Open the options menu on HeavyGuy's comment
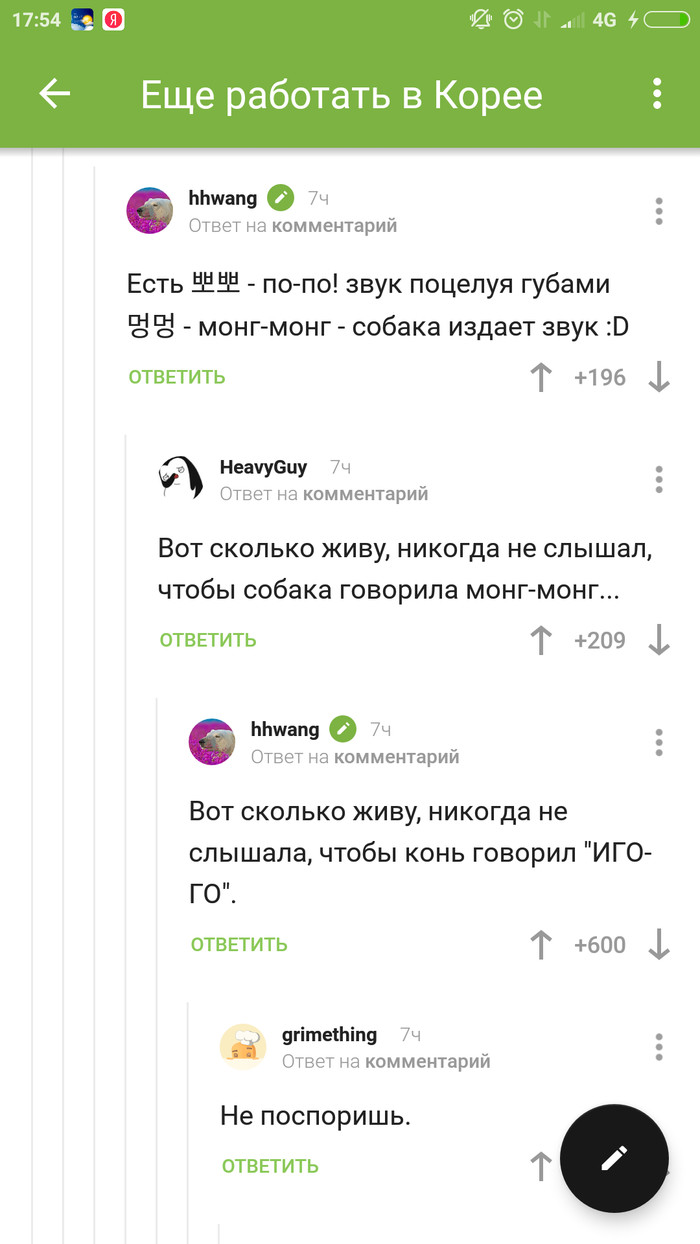The image size is (700, 1244). tap(658, 479)
